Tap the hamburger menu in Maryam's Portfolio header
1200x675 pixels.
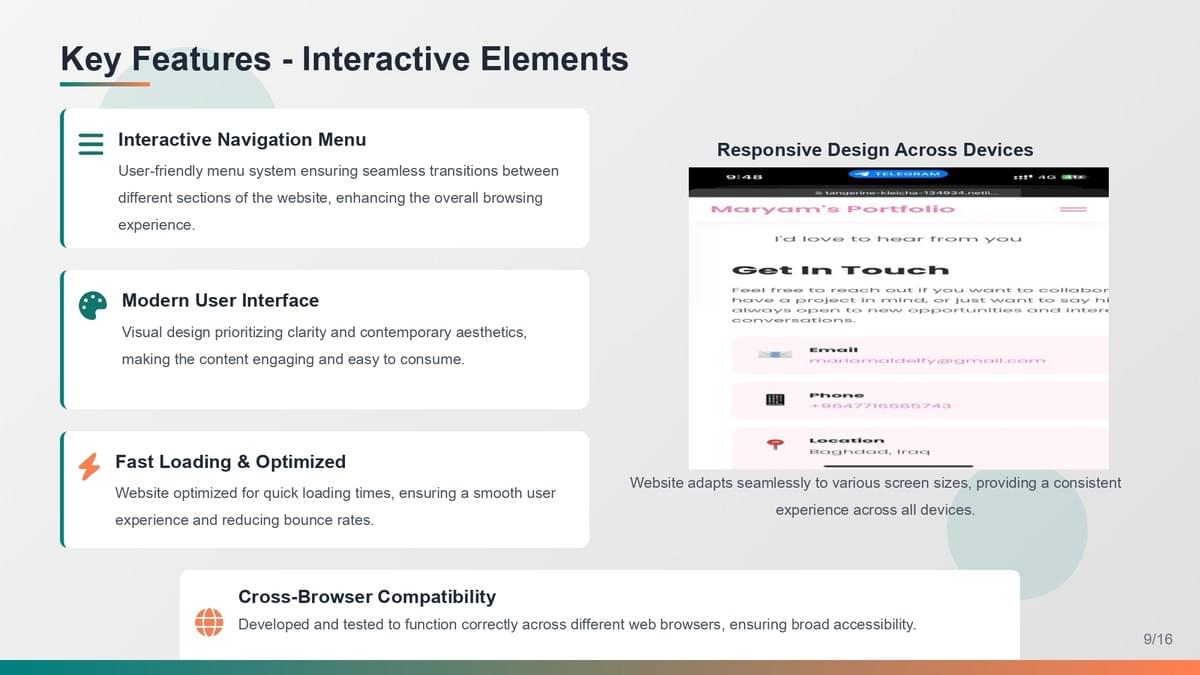tap(1073, 210)
